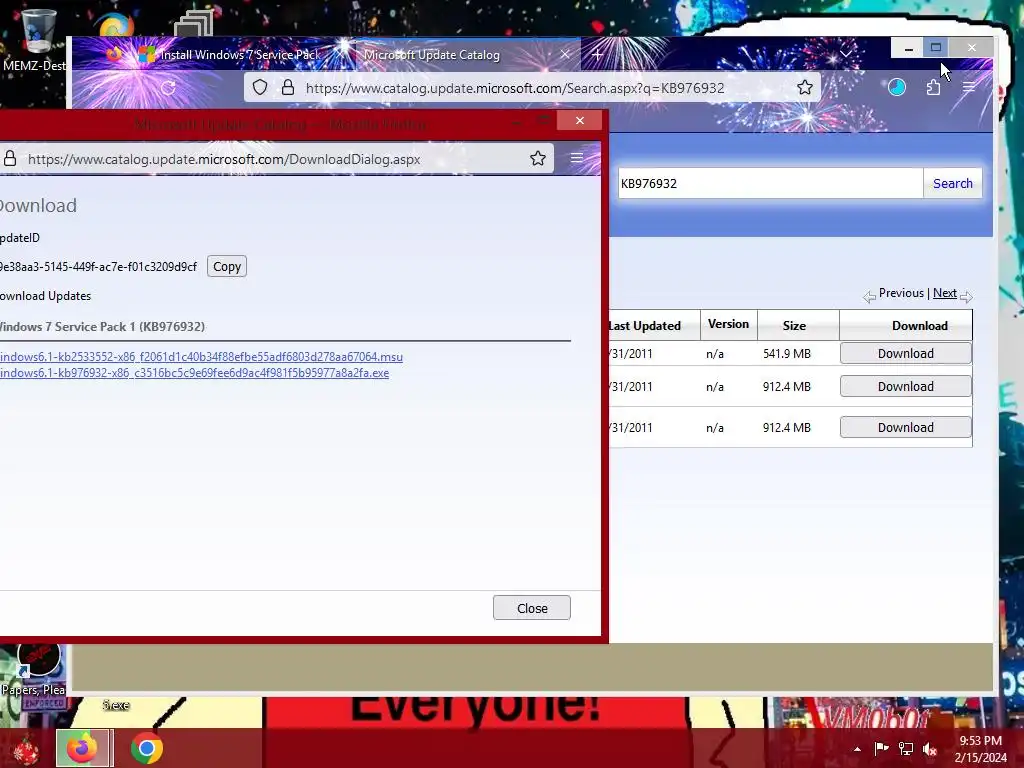Open Action Center flag tray icon
This screenshot has height=768, width=1024.
tap(882, 748)
